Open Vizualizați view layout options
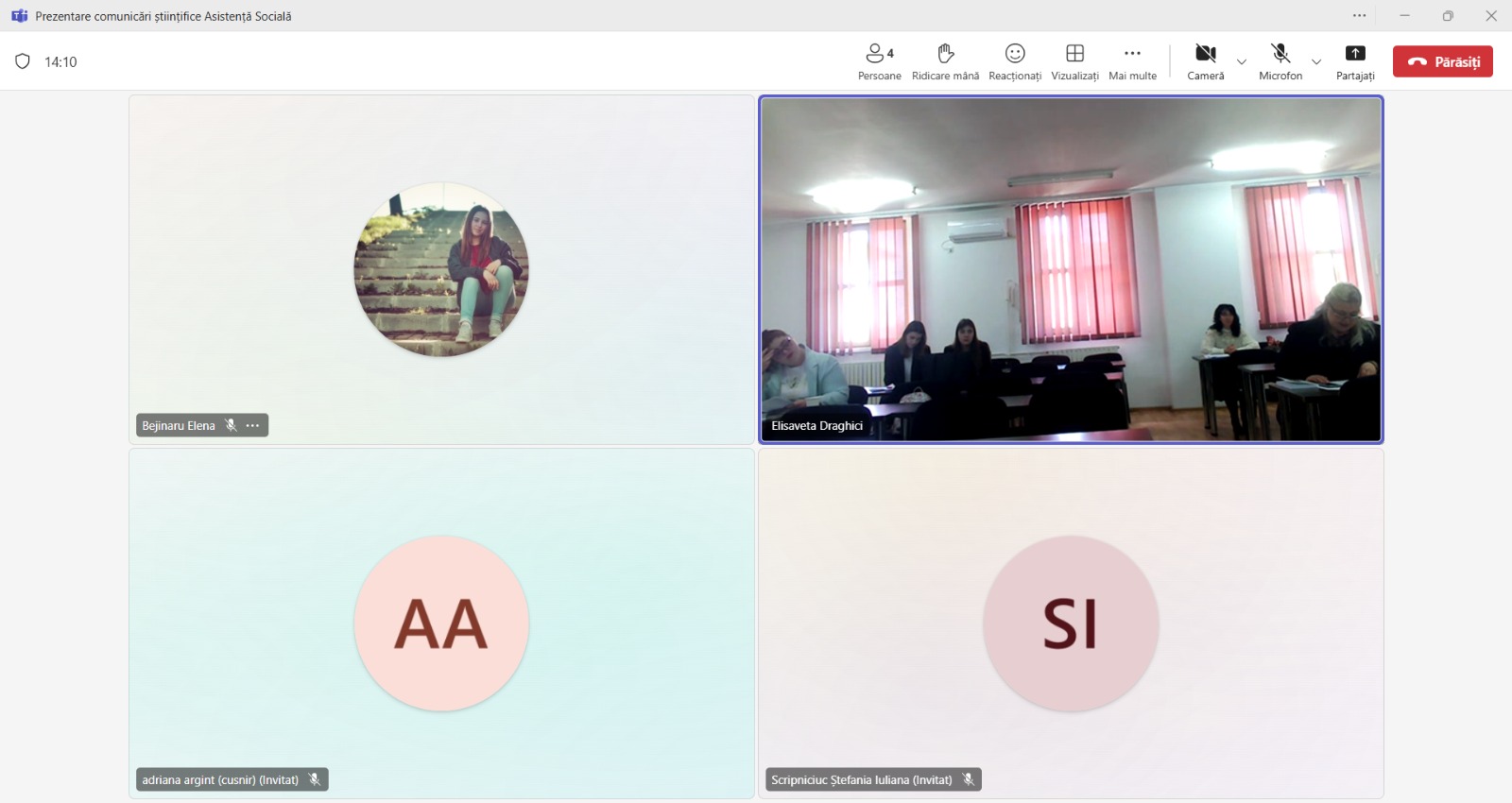Screen dimensions: 1512x803 1074,62
